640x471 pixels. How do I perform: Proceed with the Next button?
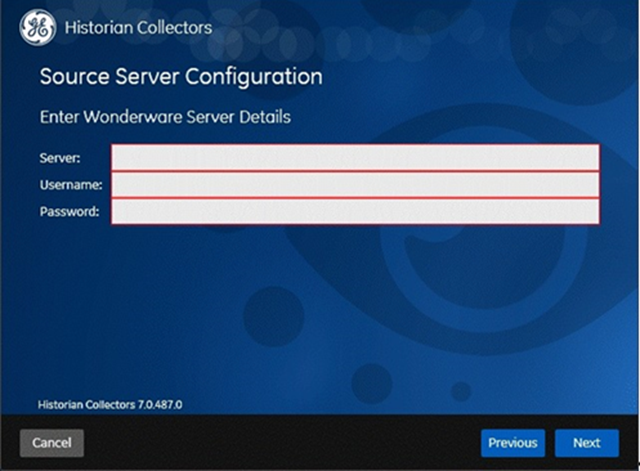(x=587, y=443)
